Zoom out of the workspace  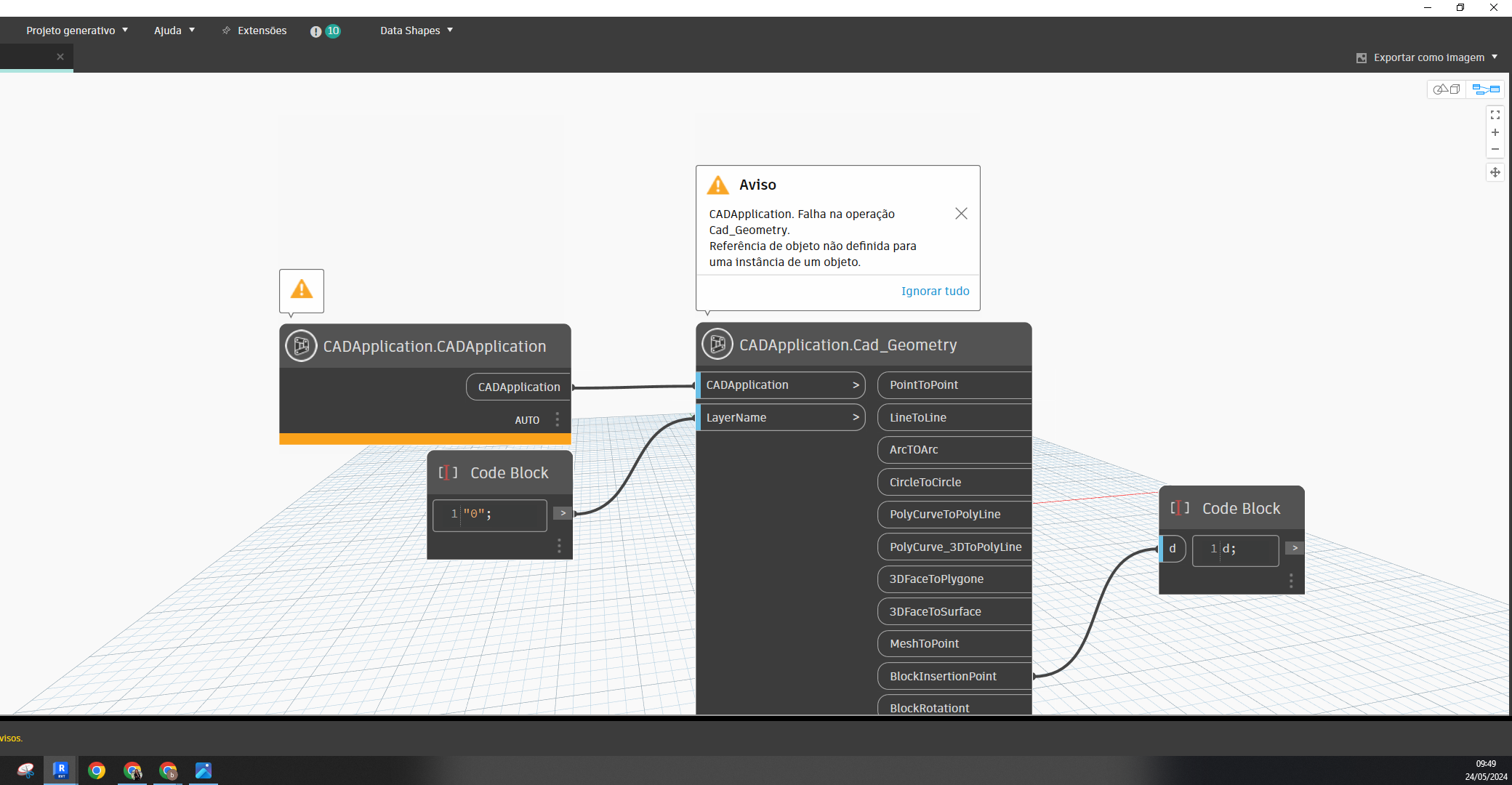pyautogui.click(x=1495, y=149)
